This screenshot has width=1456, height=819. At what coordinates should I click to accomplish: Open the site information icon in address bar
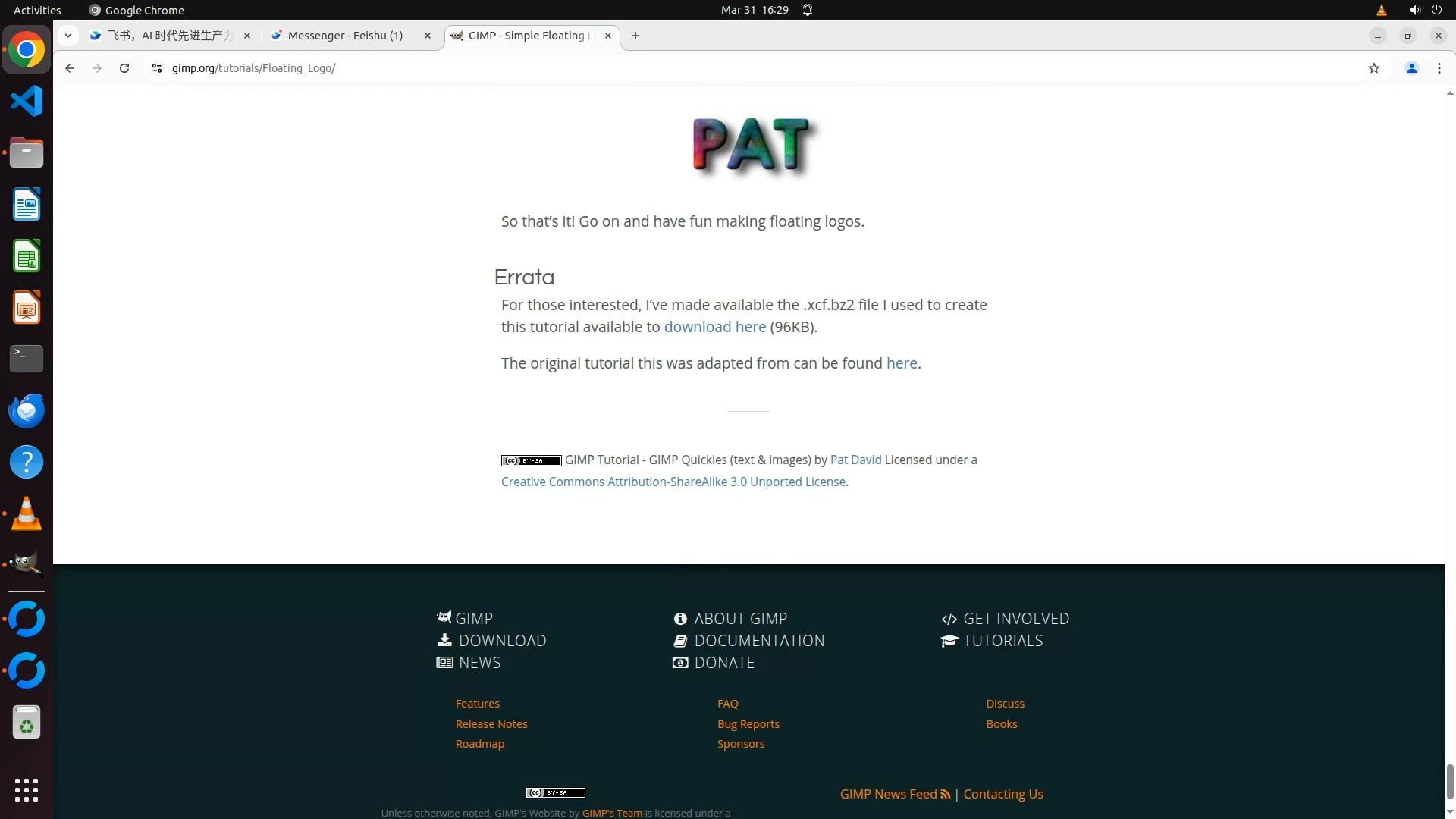tap(157, 68)
